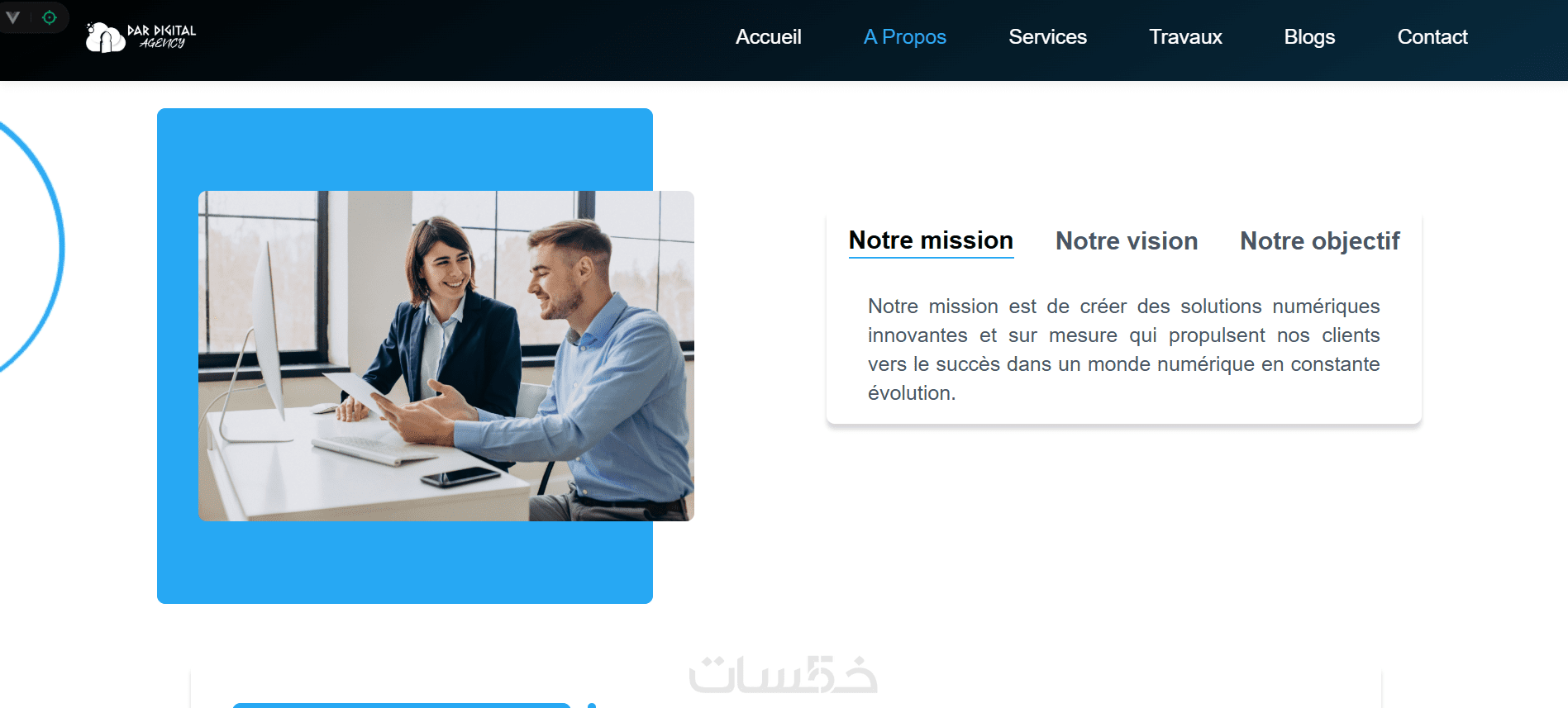Go to the Accueil page

click(x=768, y=37)
